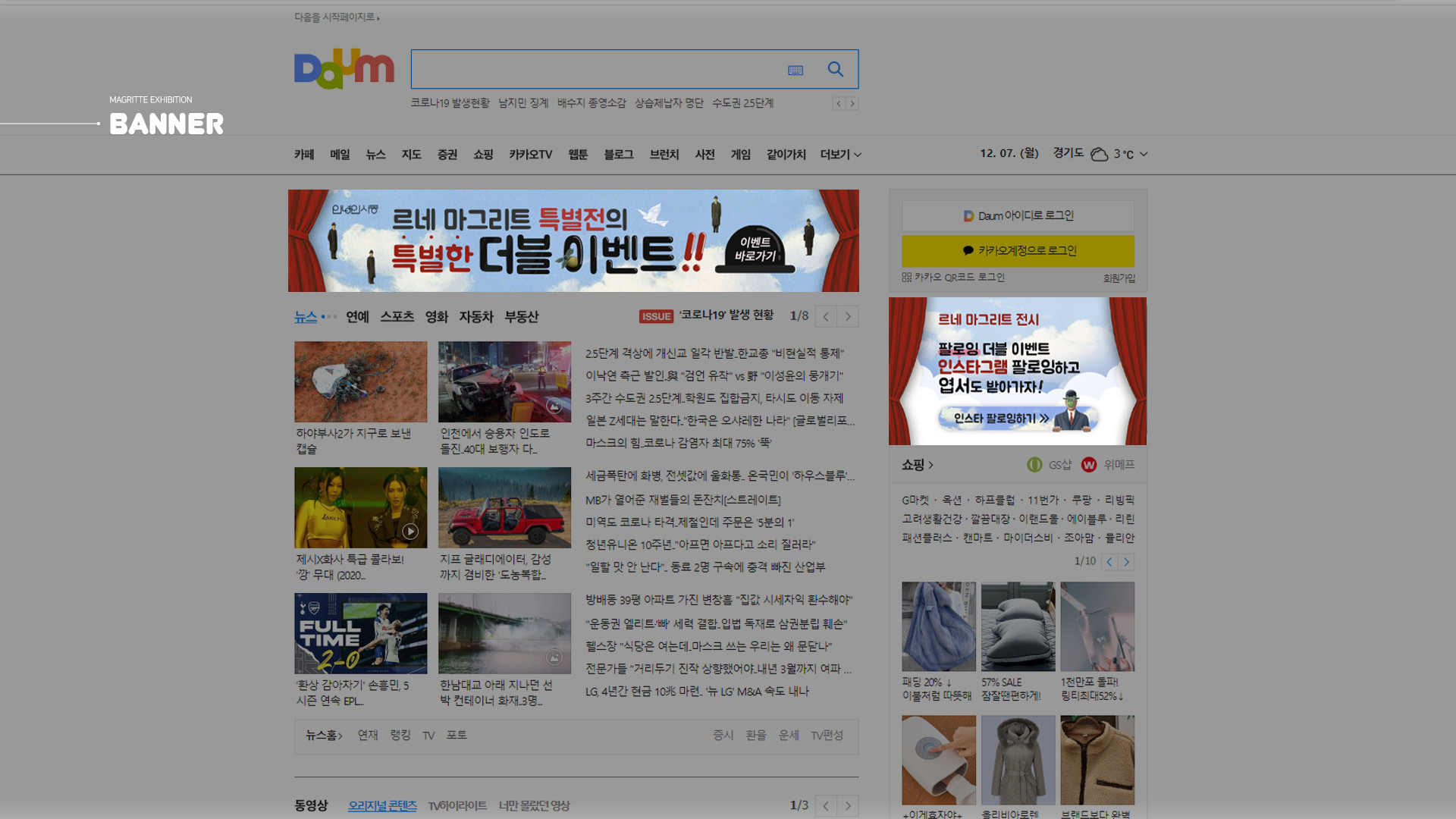Click shopping next page arrow

(1126, 562)
